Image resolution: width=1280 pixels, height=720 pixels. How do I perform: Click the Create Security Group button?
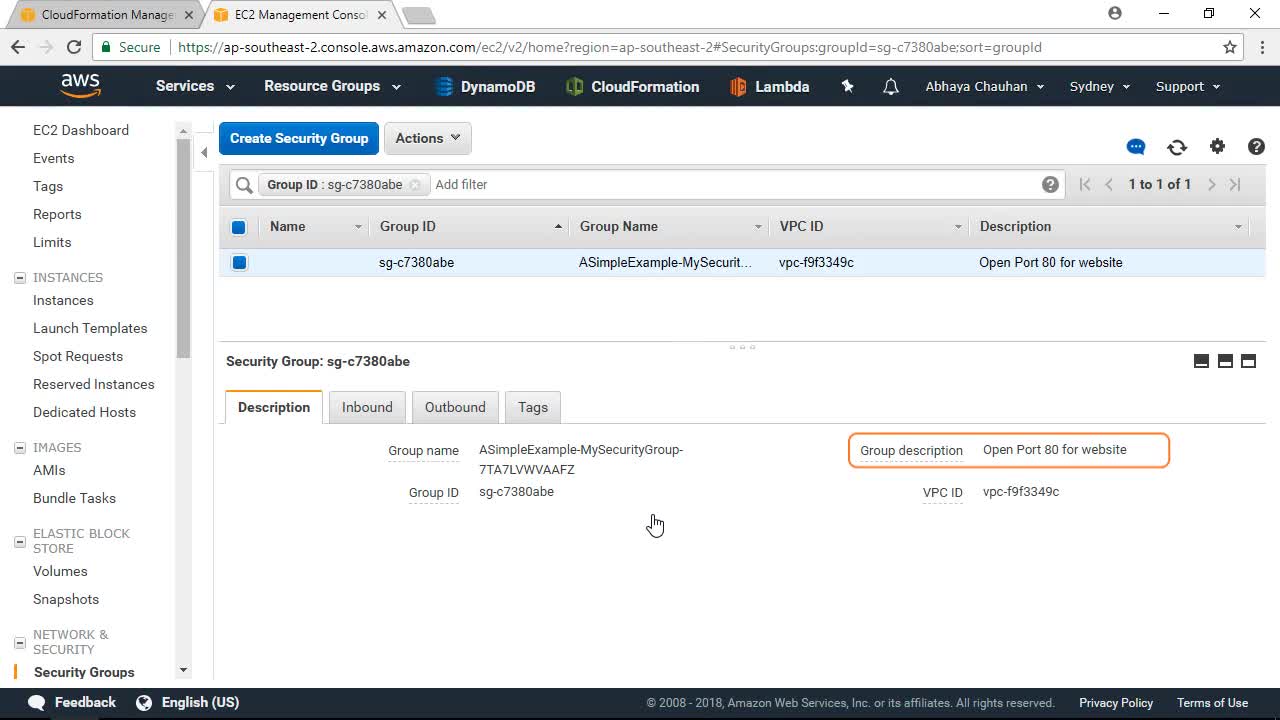coord(299,138)
